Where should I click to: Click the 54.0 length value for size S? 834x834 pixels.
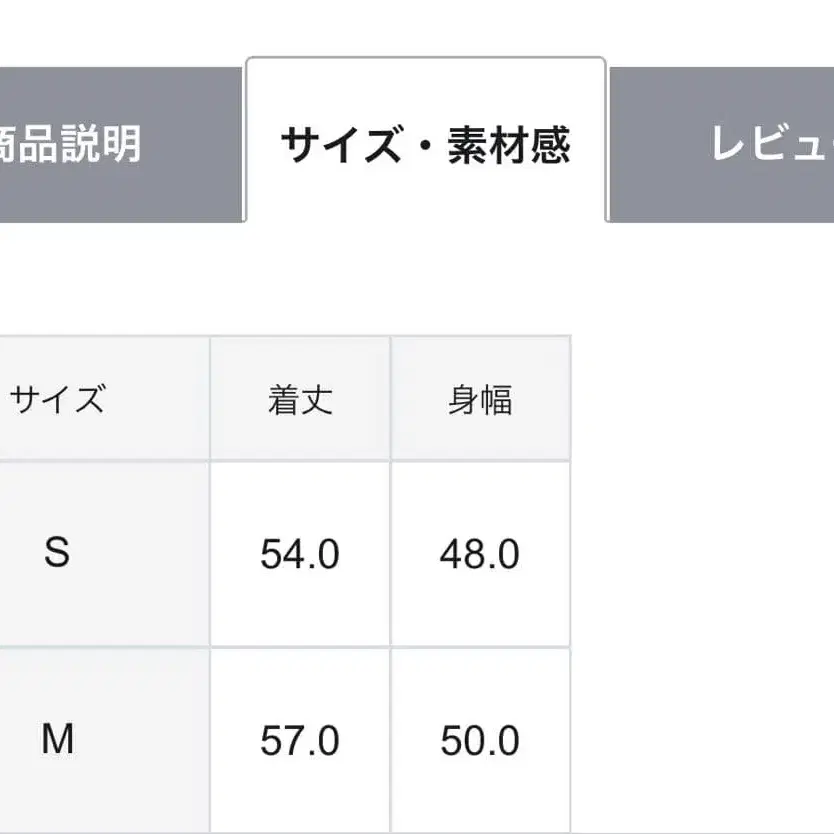[300, 553]
